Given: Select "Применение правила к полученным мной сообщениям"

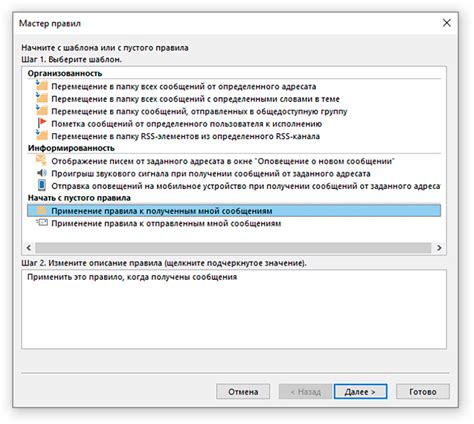Looking at the screenshot, I should pyautogui.click(x=234, y=211).
